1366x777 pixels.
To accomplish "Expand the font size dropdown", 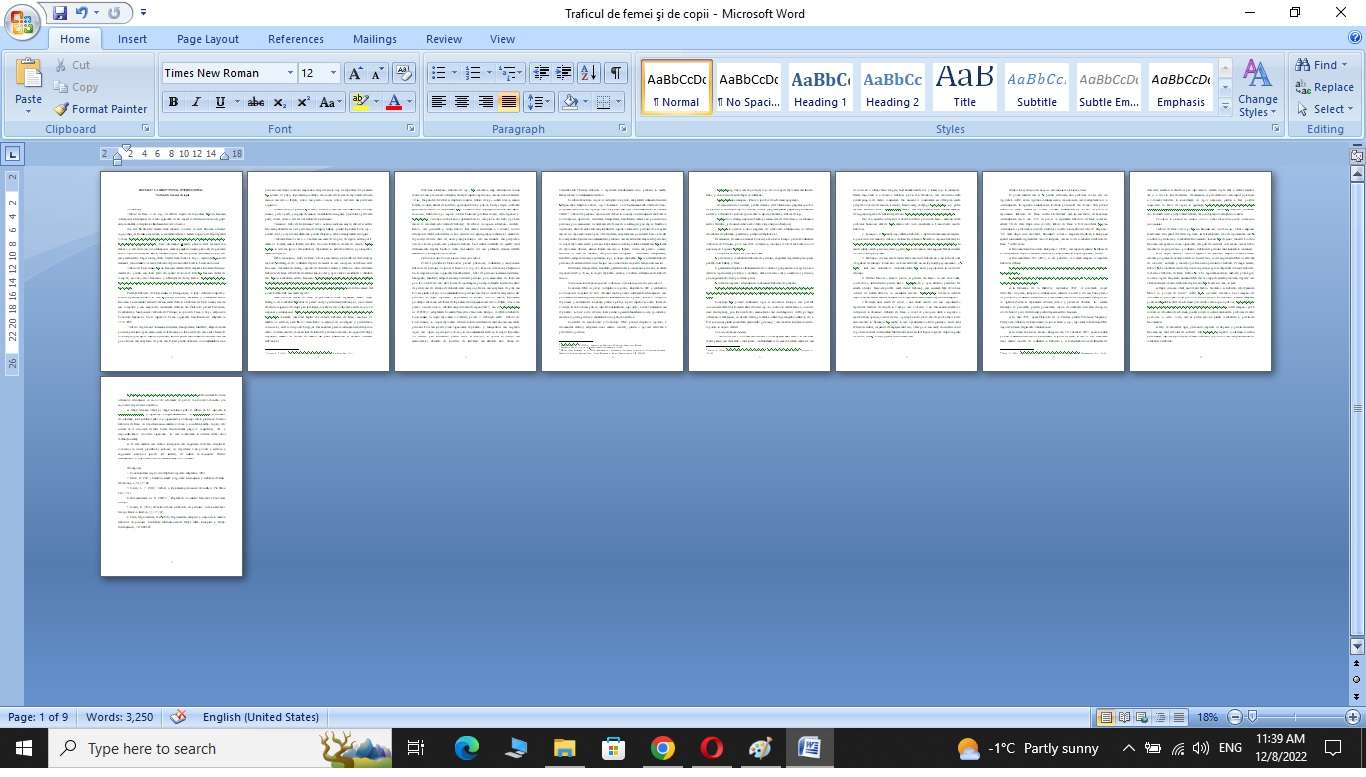I will [x=334, y=73].
